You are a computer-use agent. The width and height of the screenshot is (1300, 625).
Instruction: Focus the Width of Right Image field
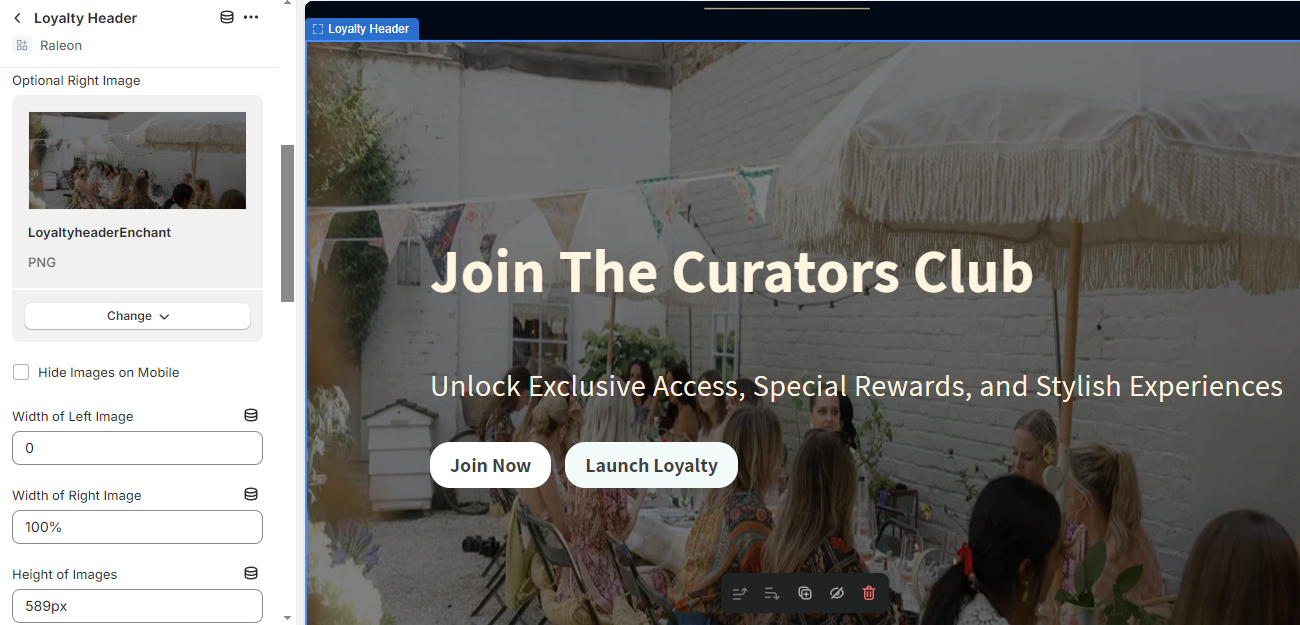[x=137, y=527]
